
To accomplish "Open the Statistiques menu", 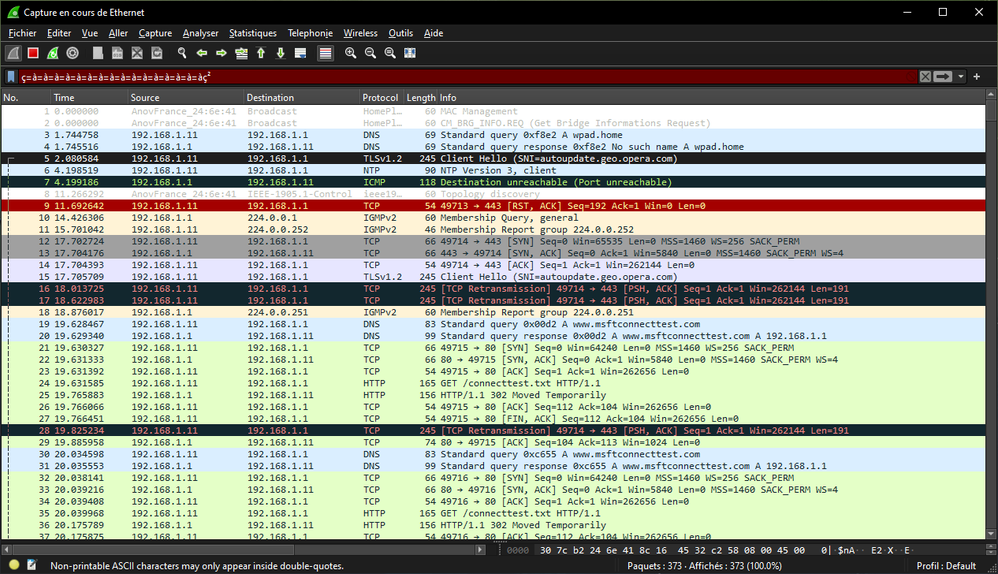I will coord(252,33).
